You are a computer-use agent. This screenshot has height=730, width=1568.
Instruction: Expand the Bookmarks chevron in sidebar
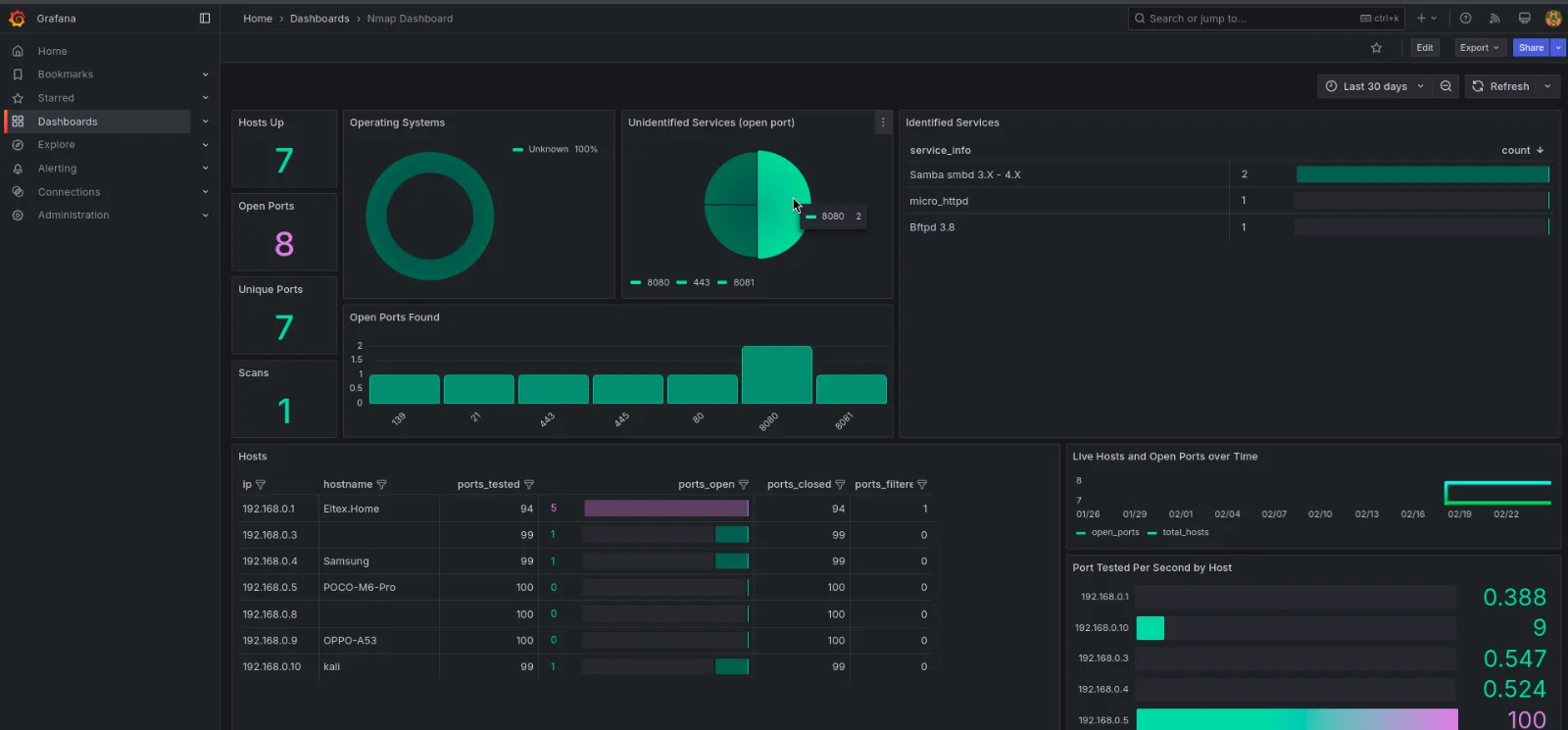(x=205, y=74)
